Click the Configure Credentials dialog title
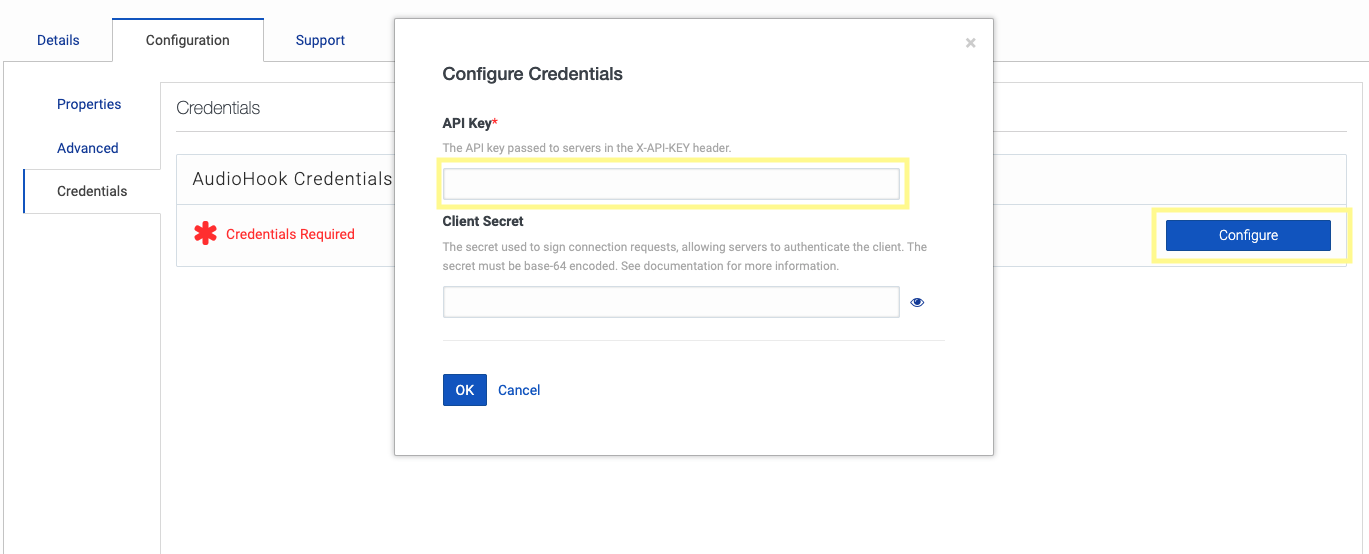The image size is (1369, 554). click(x=532, y=74)
